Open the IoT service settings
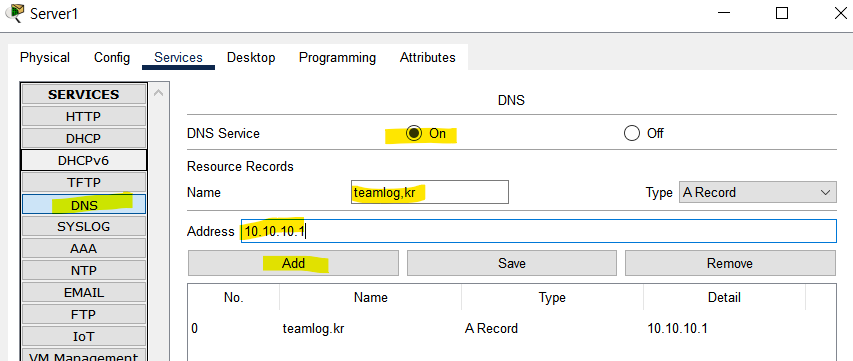Image resolution: width=853 pixels, height=361 pixels. [84, 337]
